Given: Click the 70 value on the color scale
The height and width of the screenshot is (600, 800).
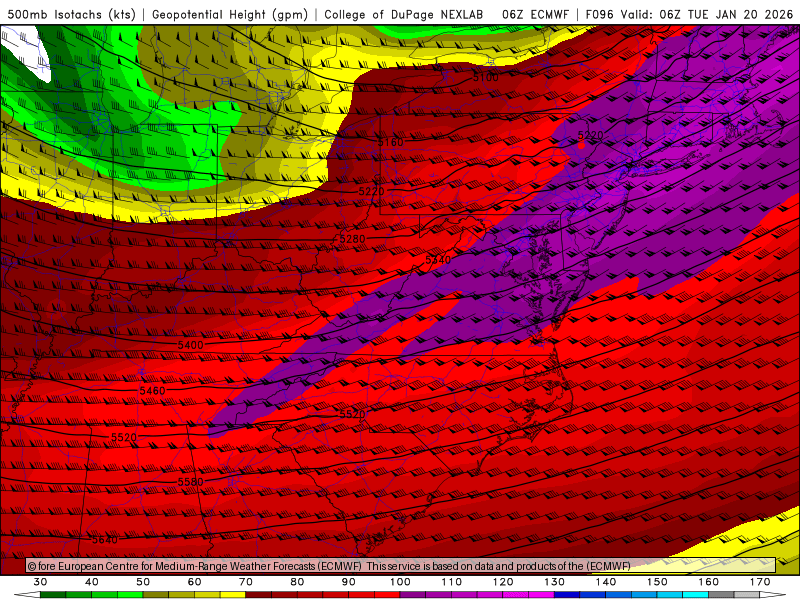Looking at the screenshot, I should tap(246, 582).
